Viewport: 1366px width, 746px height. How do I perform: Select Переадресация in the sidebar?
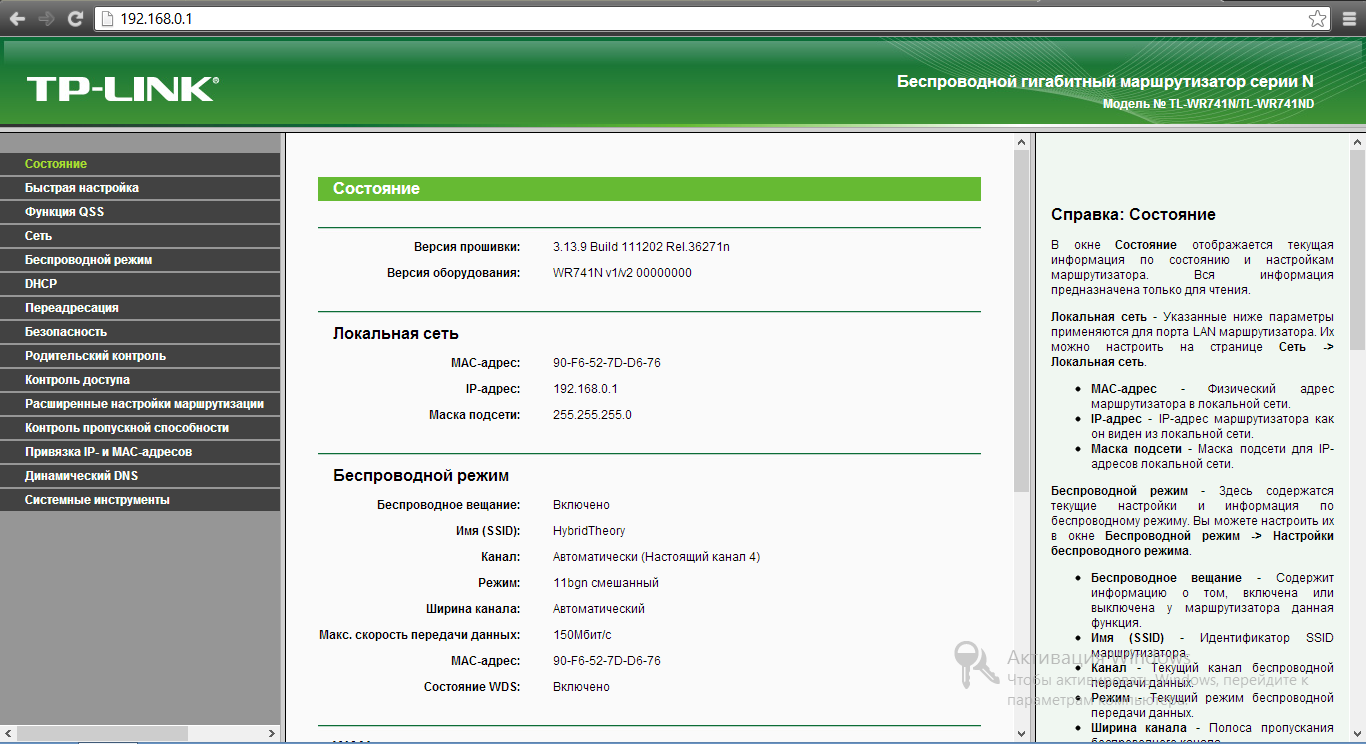tap(140, 308)
